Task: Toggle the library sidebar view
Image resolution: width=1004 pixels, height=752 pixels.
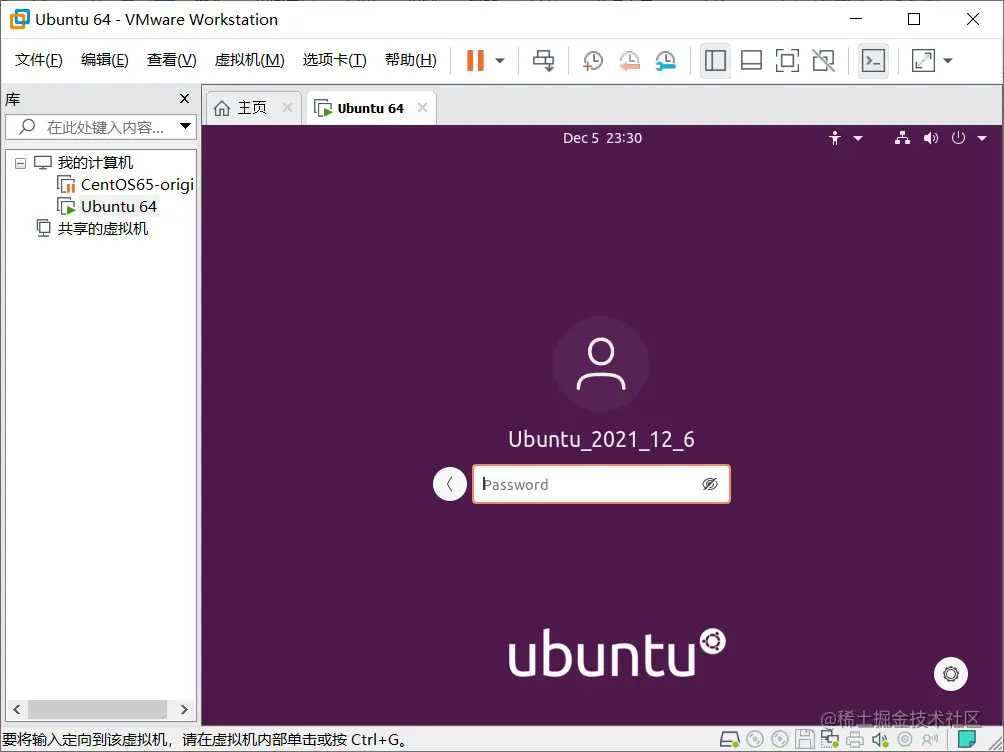Action: (x=715, y=61)
